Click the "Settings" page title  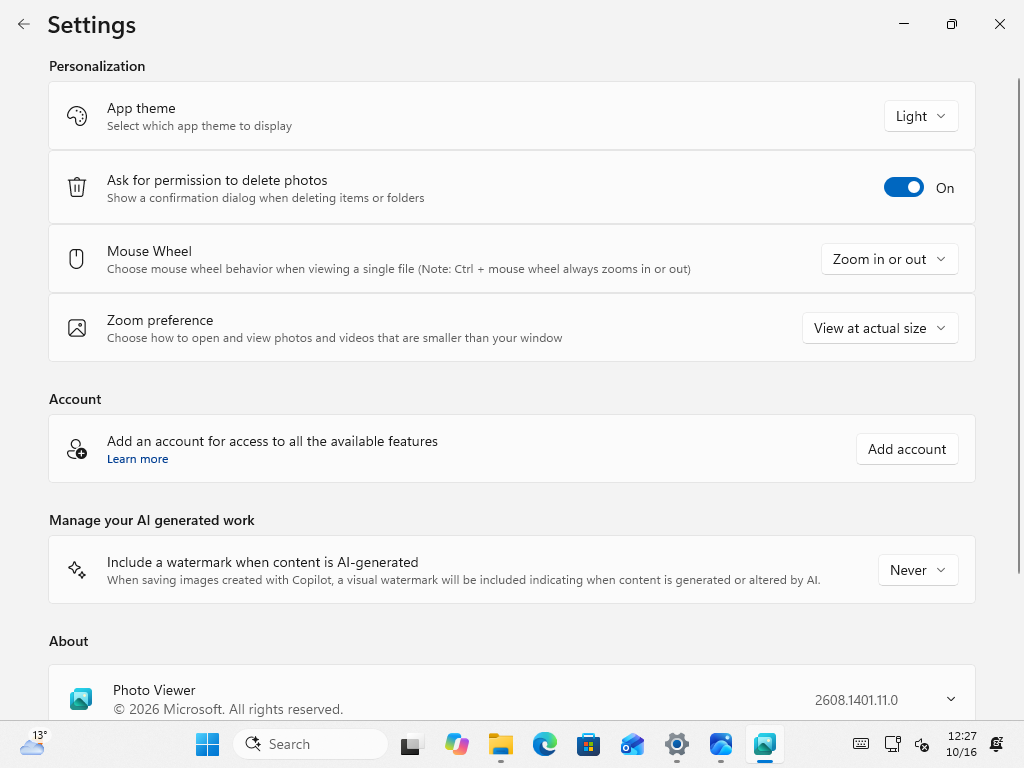pos(91,25)
